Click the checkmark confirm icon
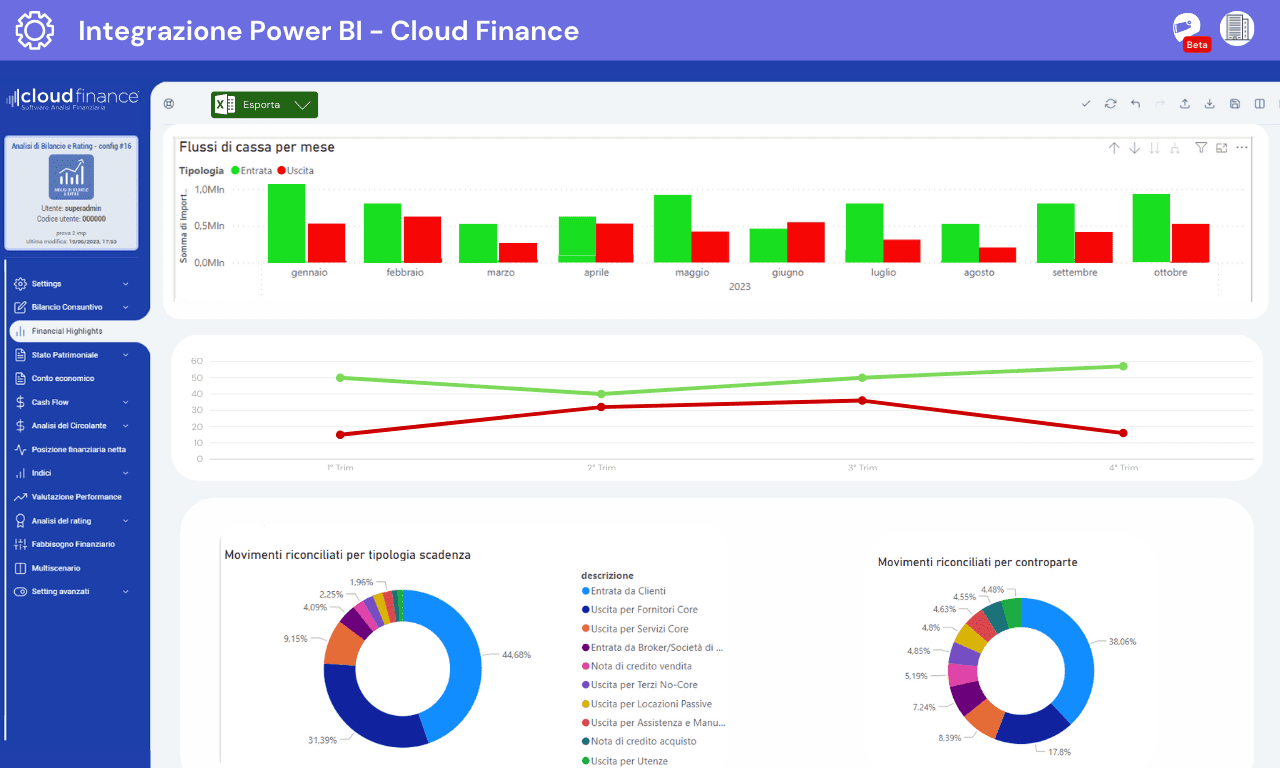The height and width of the screenshot is (768, 1280). coord(1086,104)
